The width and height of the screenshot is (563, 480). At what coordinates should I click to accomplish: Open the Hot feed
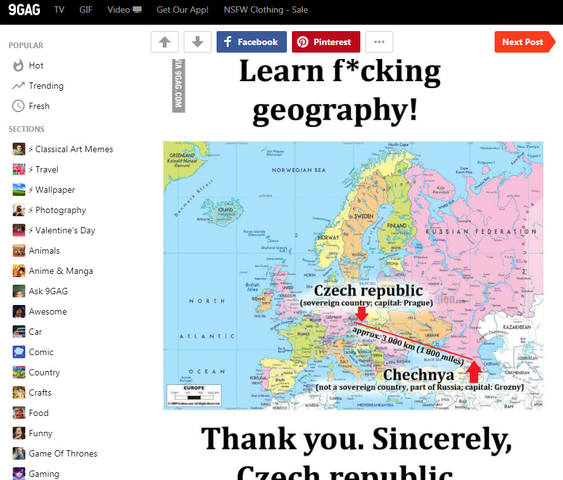[36, 66]
